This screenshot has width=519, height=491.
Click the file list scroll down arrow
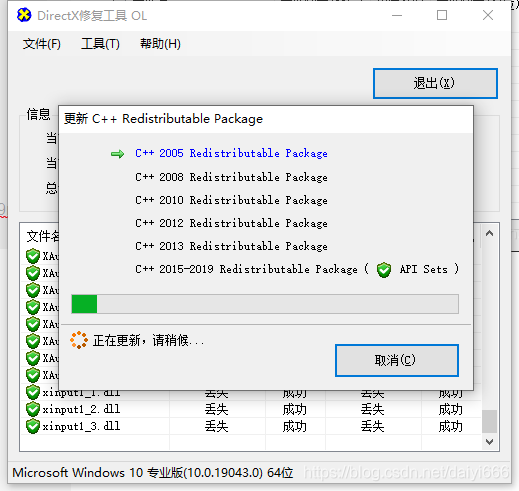pyautogui.click(x=489, y=442)
